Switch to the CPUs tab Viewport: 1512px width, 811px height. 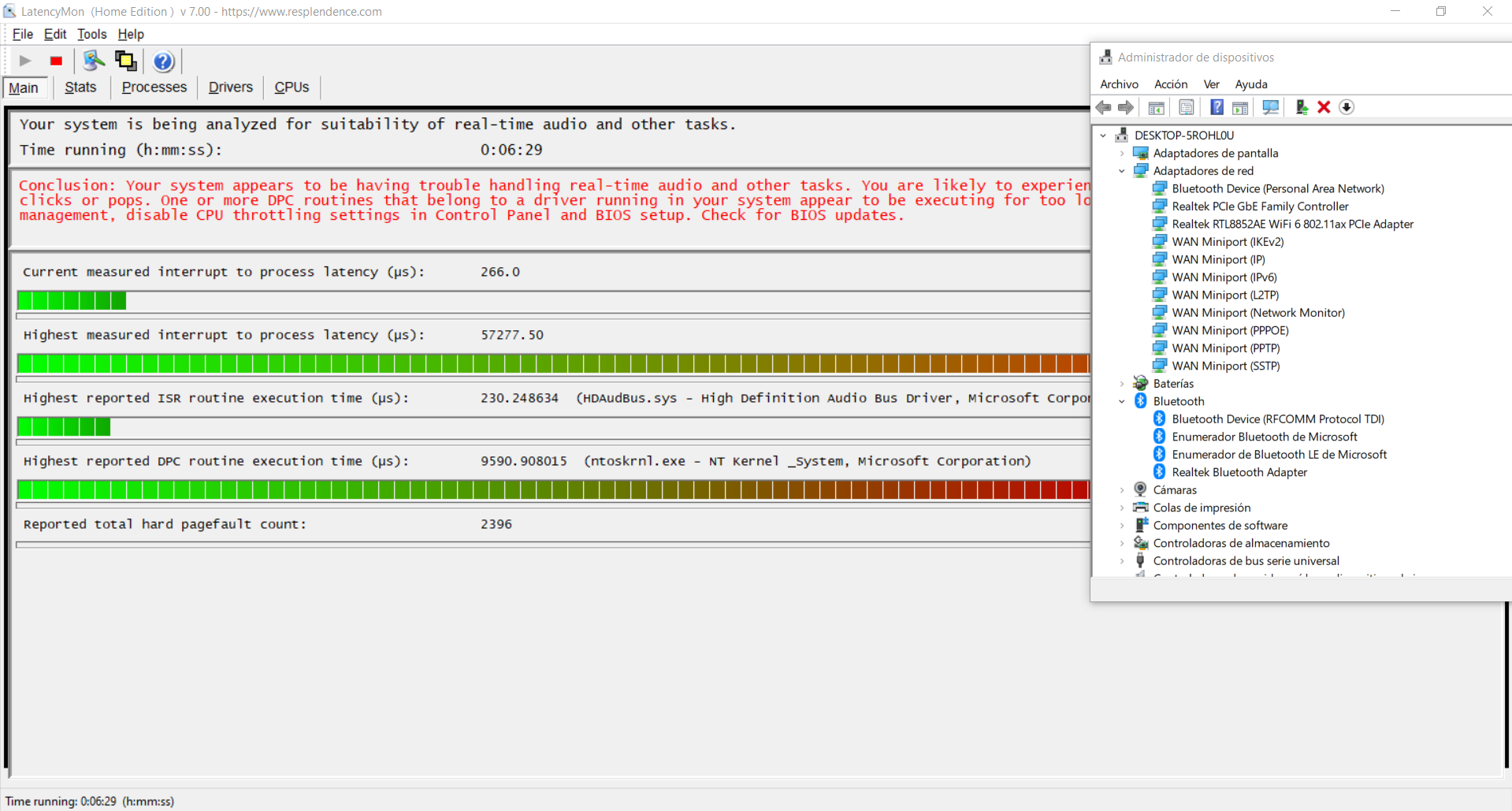click(292, 87)
